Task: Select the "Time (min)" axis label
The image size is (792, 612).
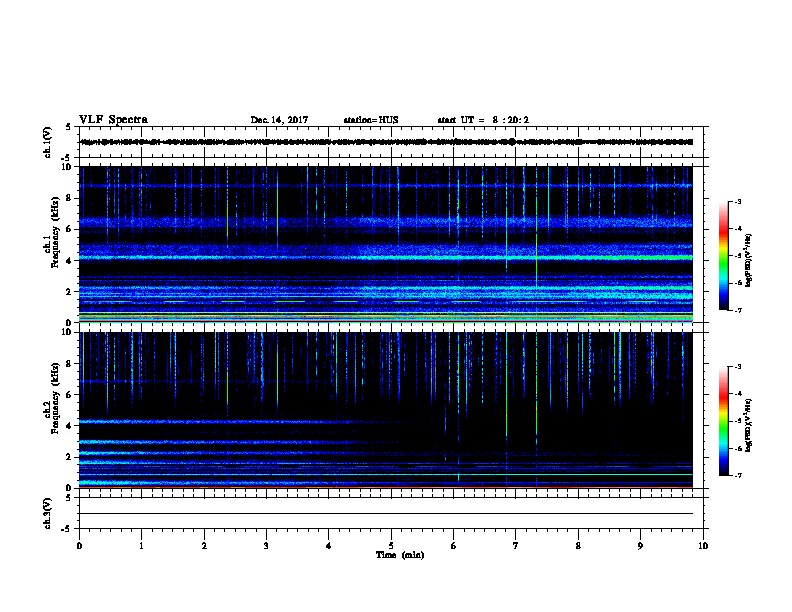Action: point(400,555)
